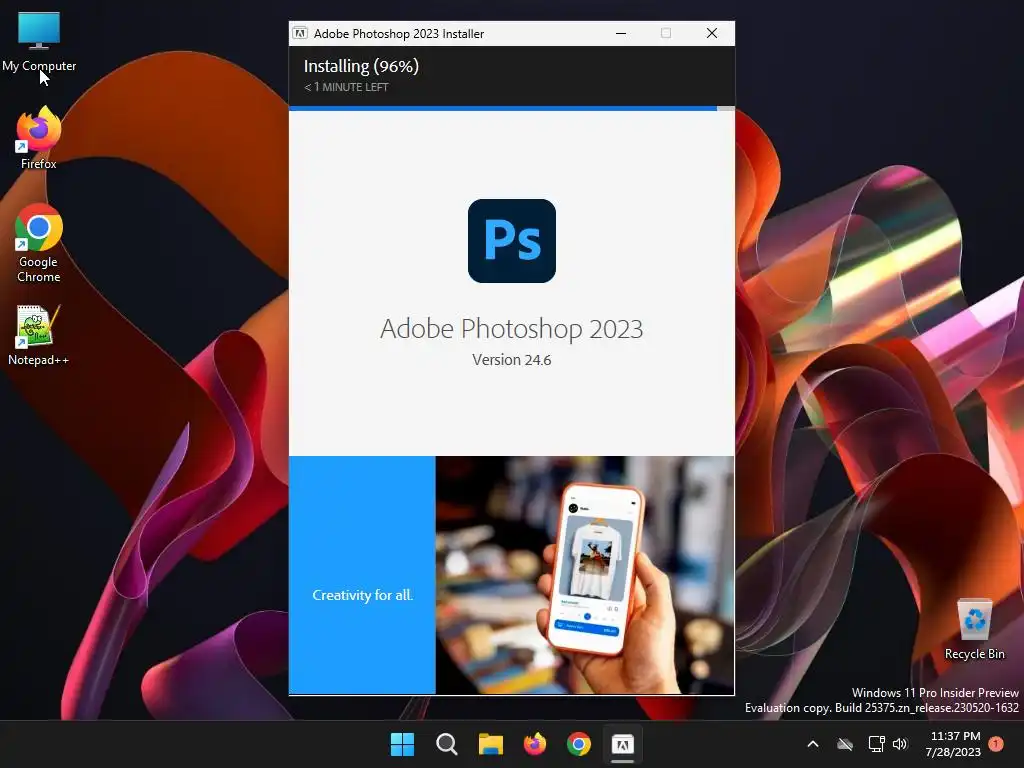Minimize the Photoshop installer window
1024x768 pixels.
pyautogui.click(x=621, y=33)
